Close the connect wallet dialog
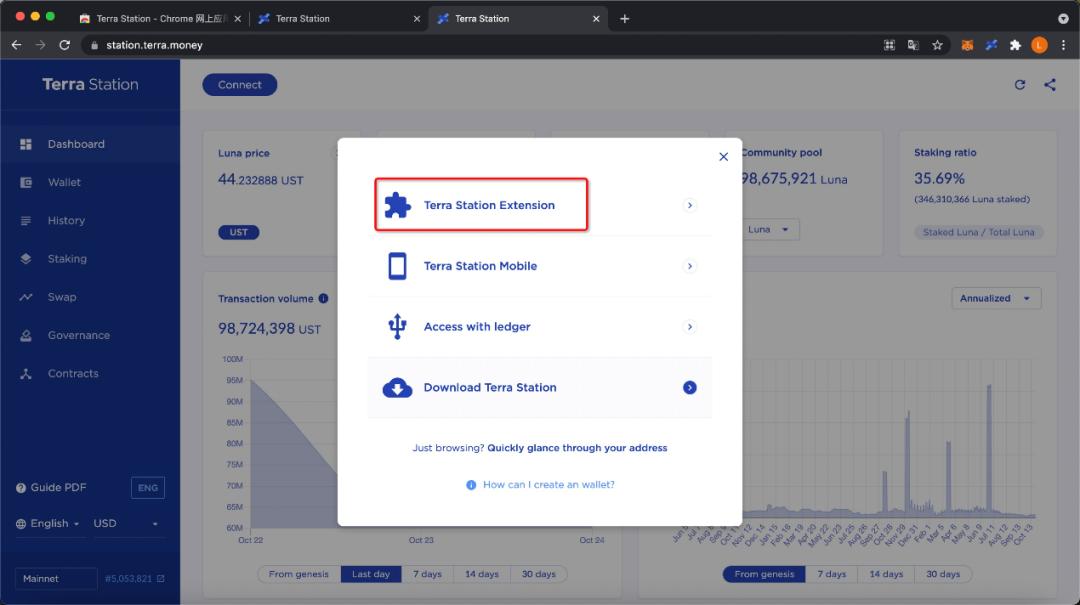The image size is (1080, 605). point(723,157)
